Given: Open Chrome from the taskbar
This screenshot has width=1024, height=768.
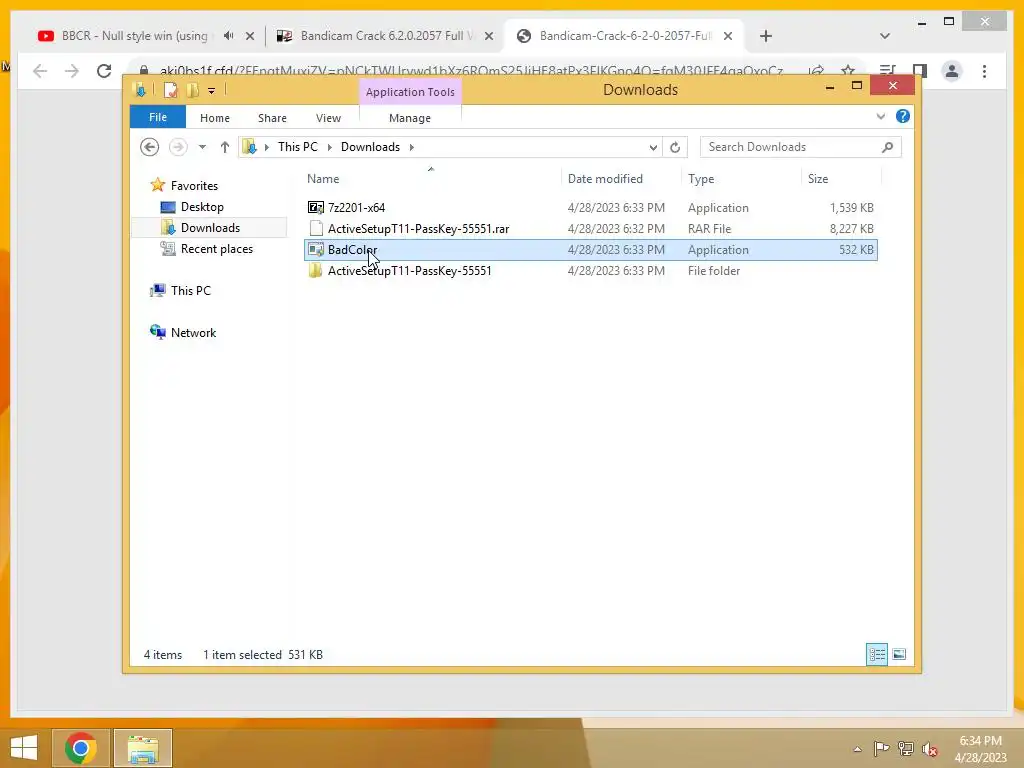Looking at the screenshot, I should (x=80, y=748).
